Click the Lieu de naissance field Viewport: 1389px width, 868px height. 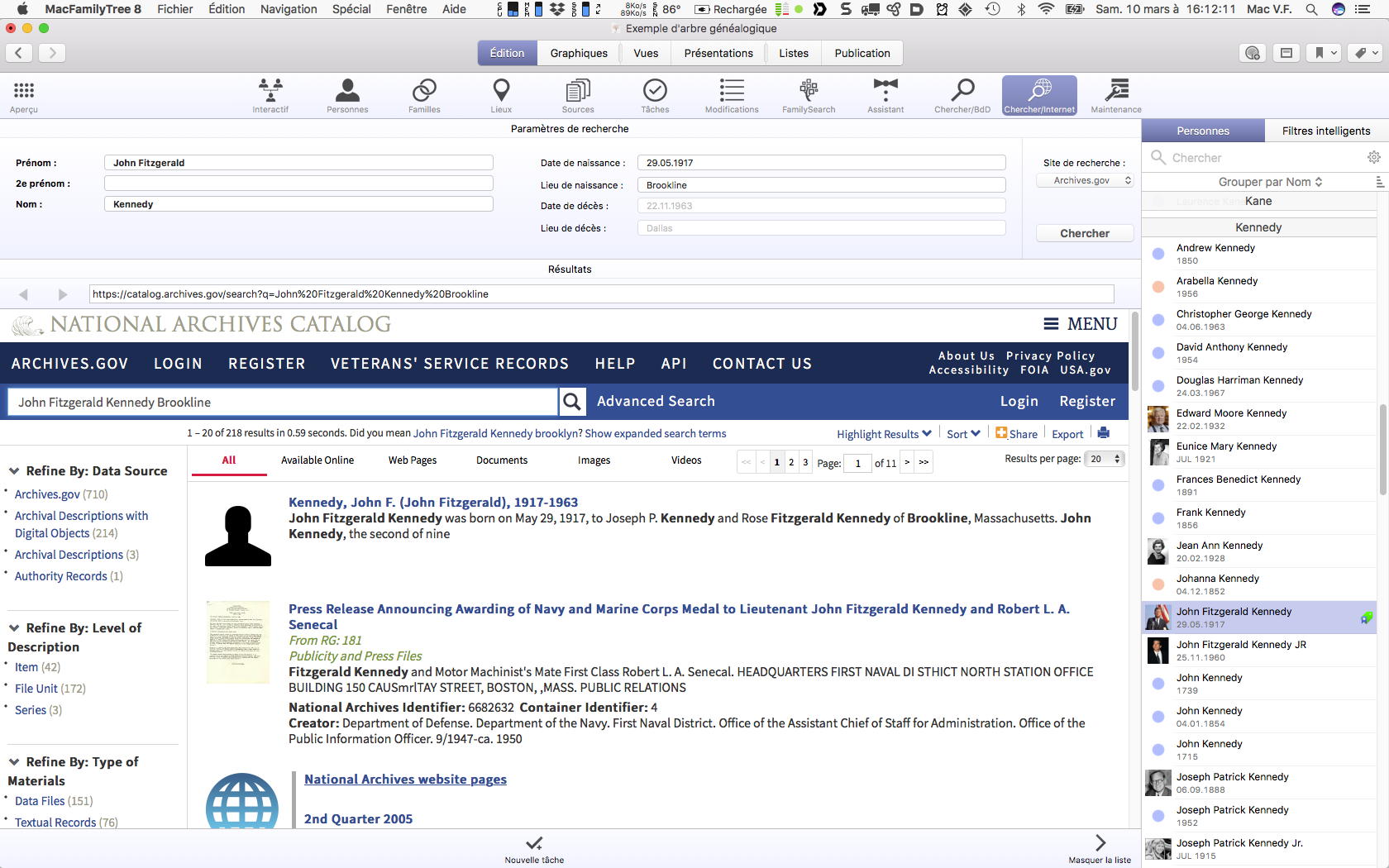coord(822,185)
